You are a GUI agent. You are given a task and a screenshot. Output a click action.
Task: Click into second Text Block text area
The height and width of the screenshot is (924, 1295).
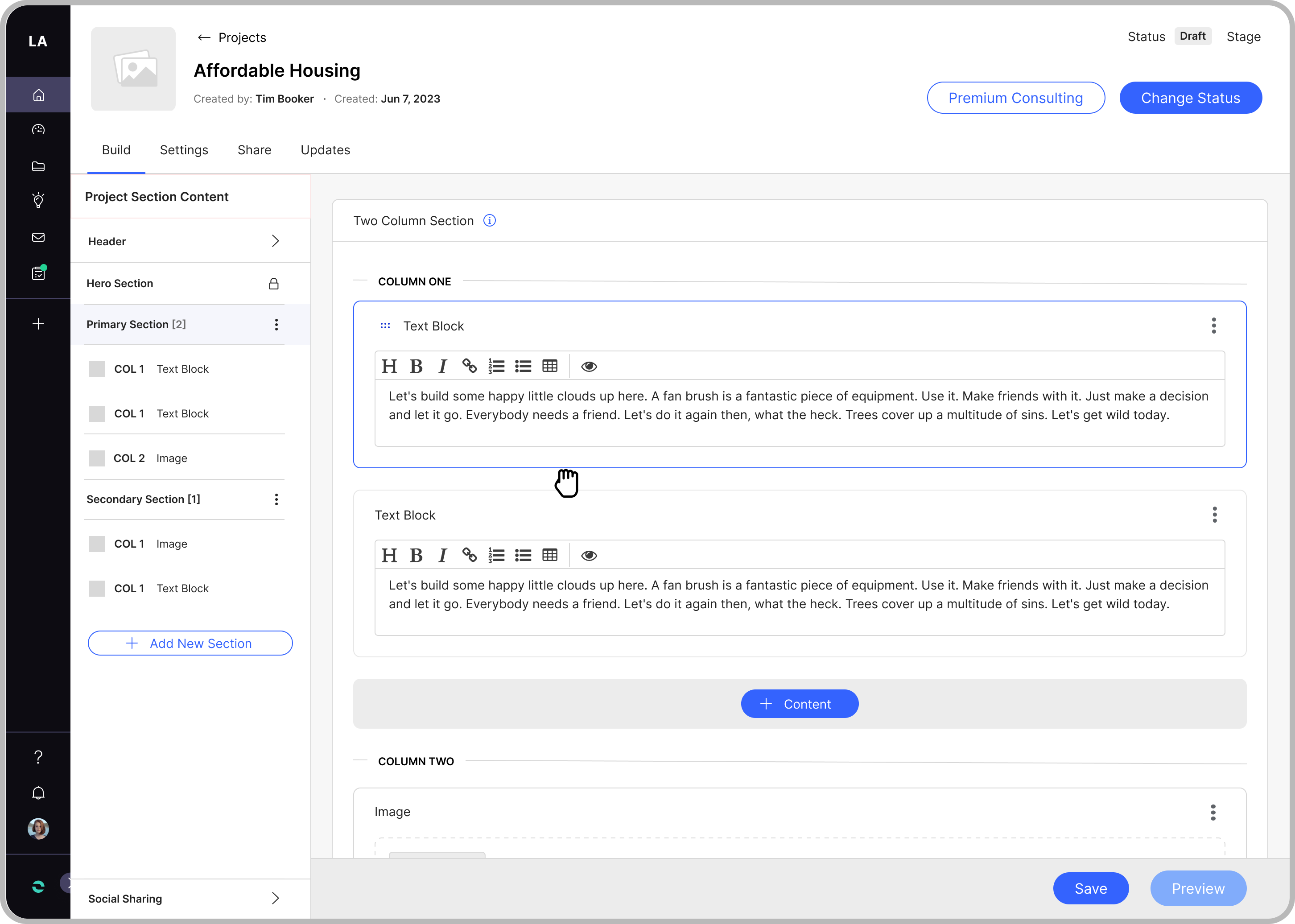point(800,602)
